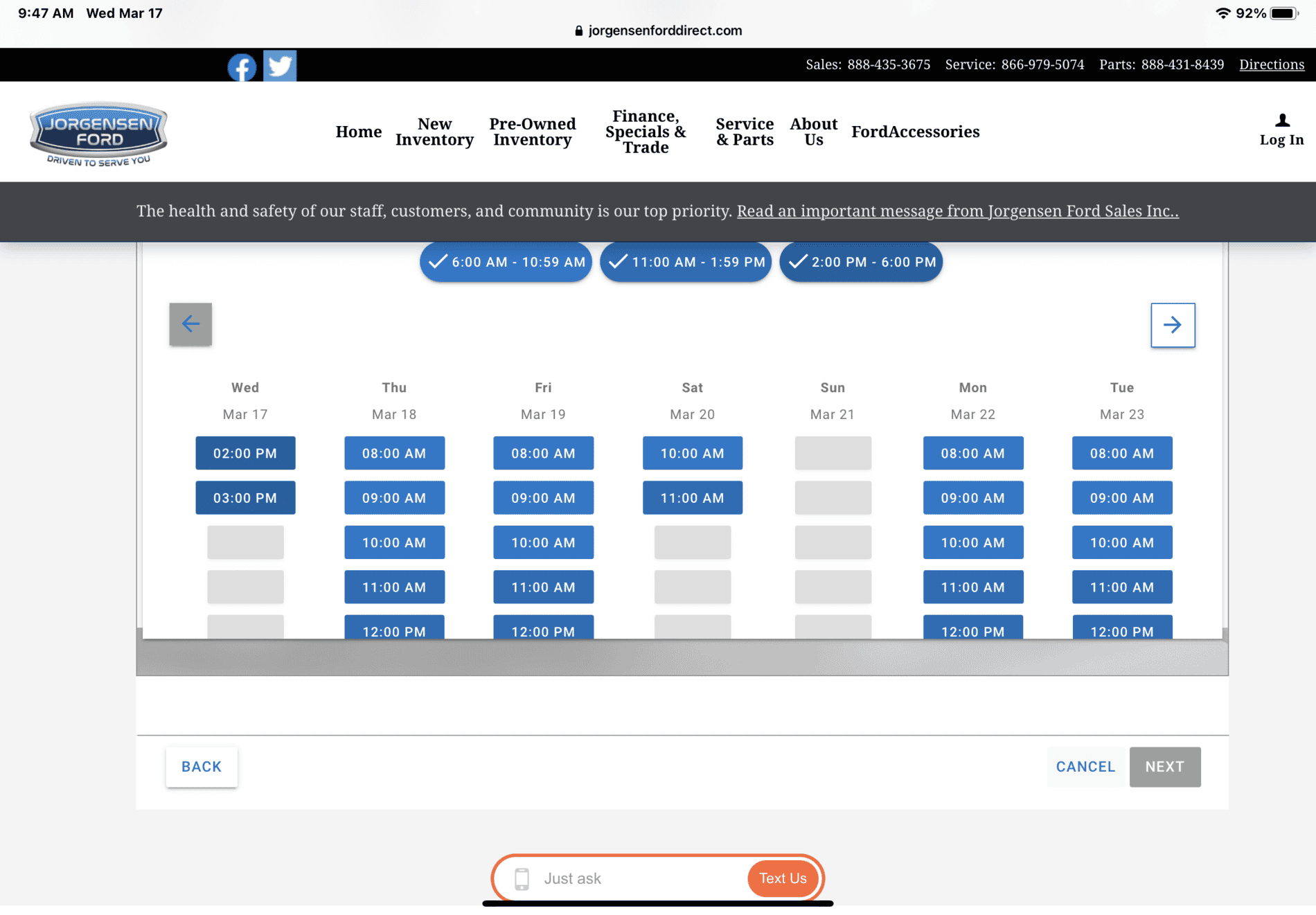Select Tue Mar 23 12:00 PM slot
Screen dimensions: 1316x915
[x=1122, y=628]
